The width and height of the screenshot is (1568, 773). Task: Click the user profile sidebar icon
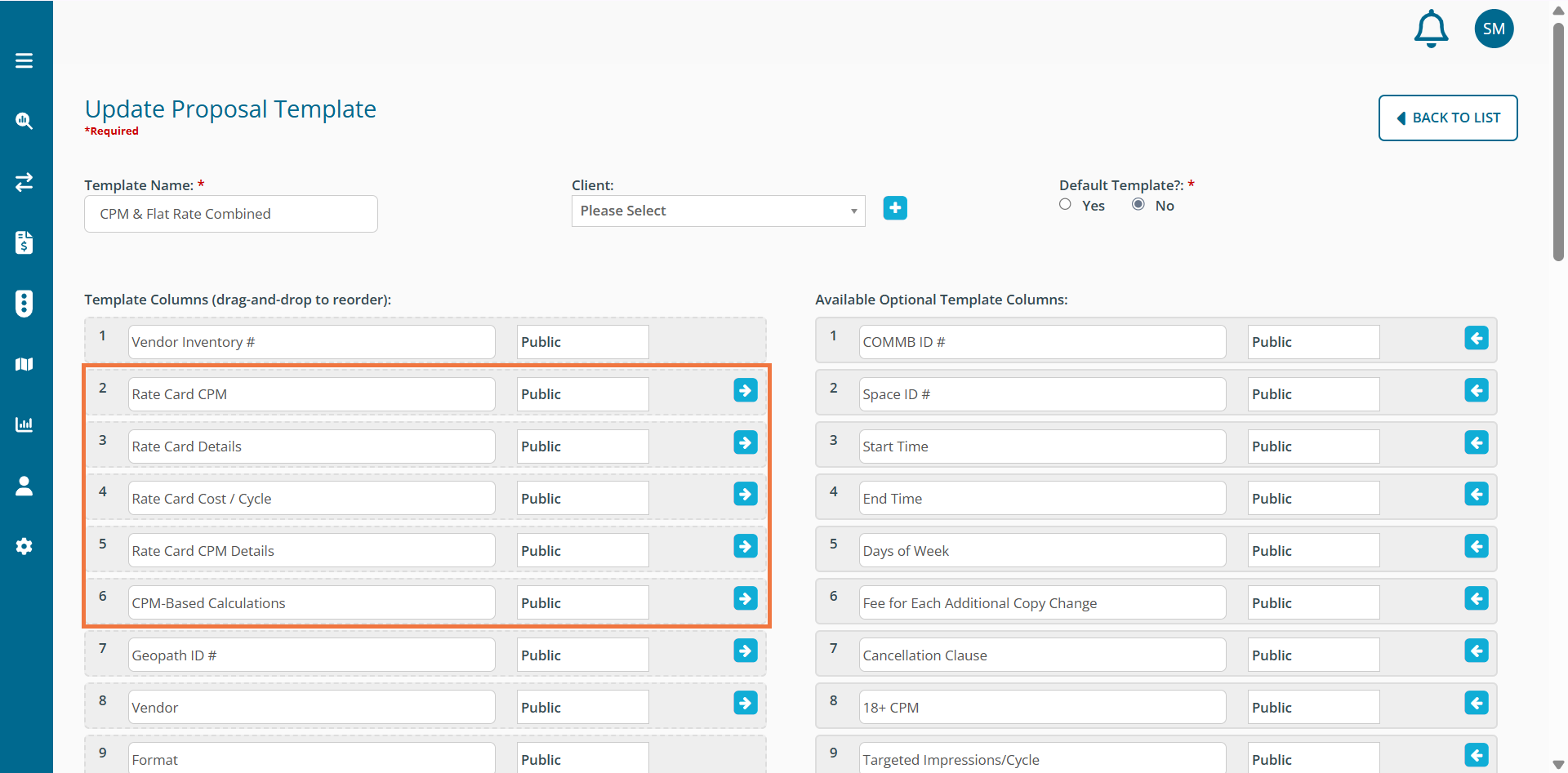point(24,486)
